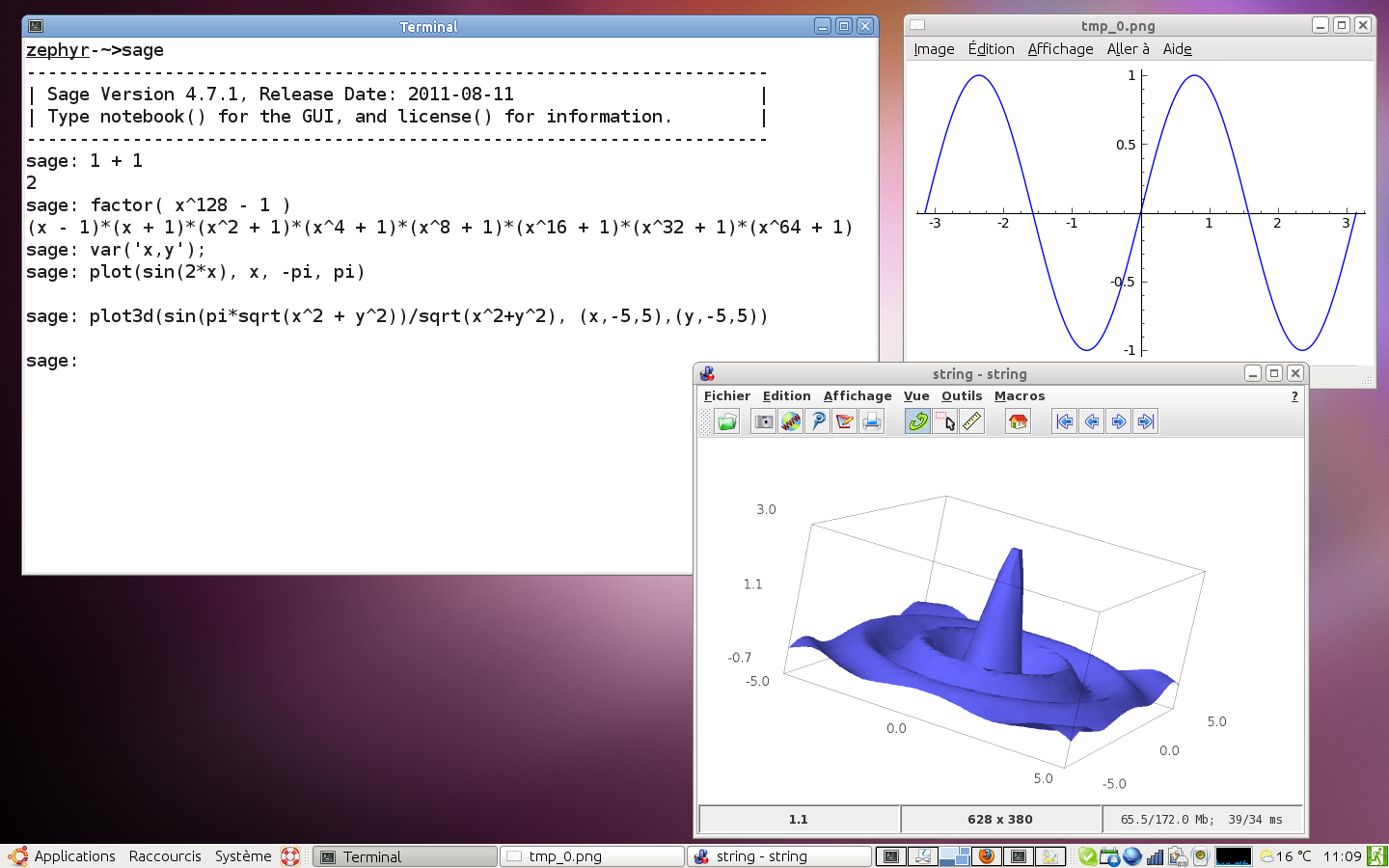Screen dimensions: 1389x868
Task: Open the Macros menu
Action: coord(1019,396)
